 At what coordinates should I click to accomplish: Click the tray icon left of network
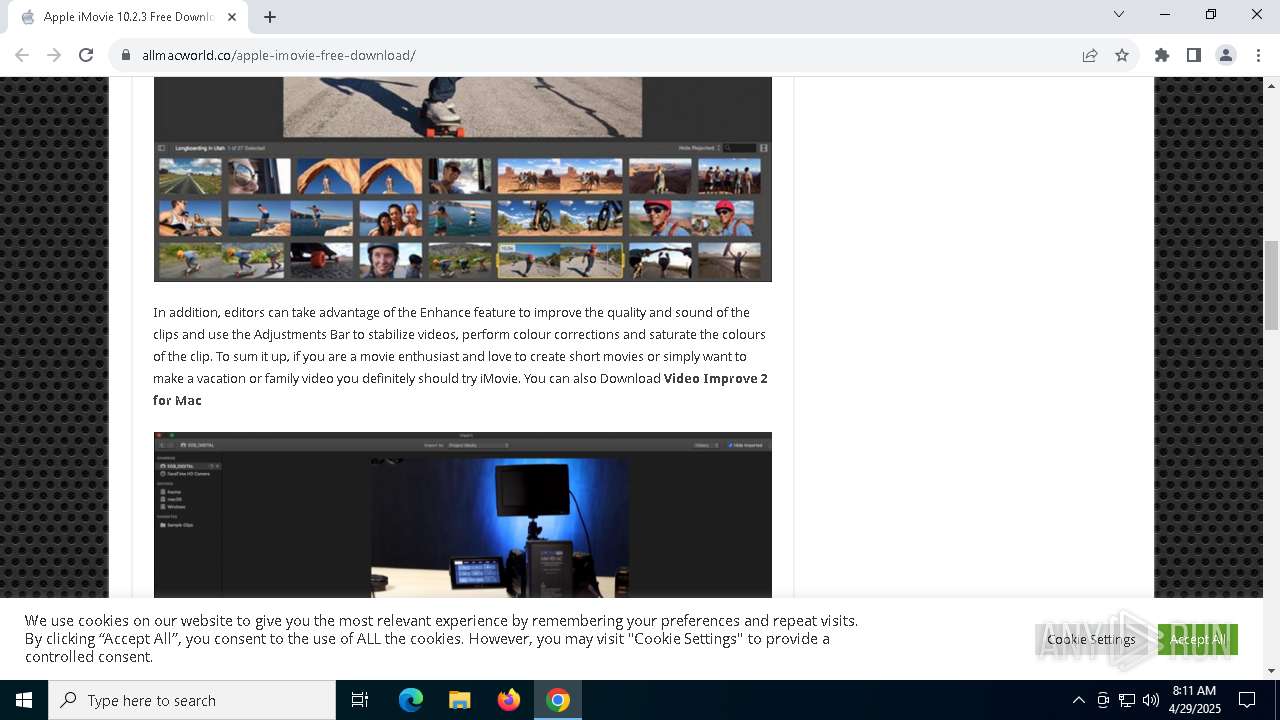pyautogui.click(x=1103, y=700)
